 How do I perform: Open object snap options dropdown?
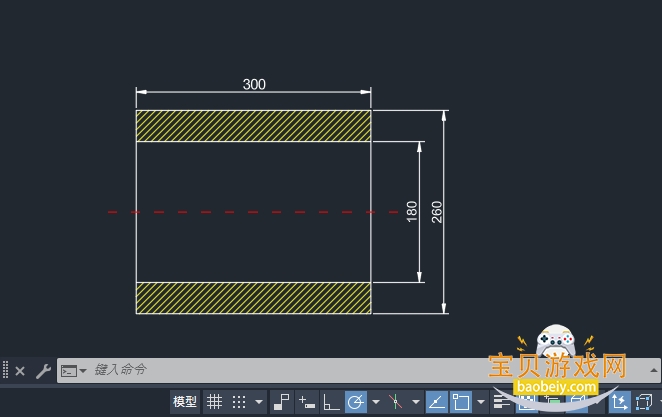click(481, 402)
